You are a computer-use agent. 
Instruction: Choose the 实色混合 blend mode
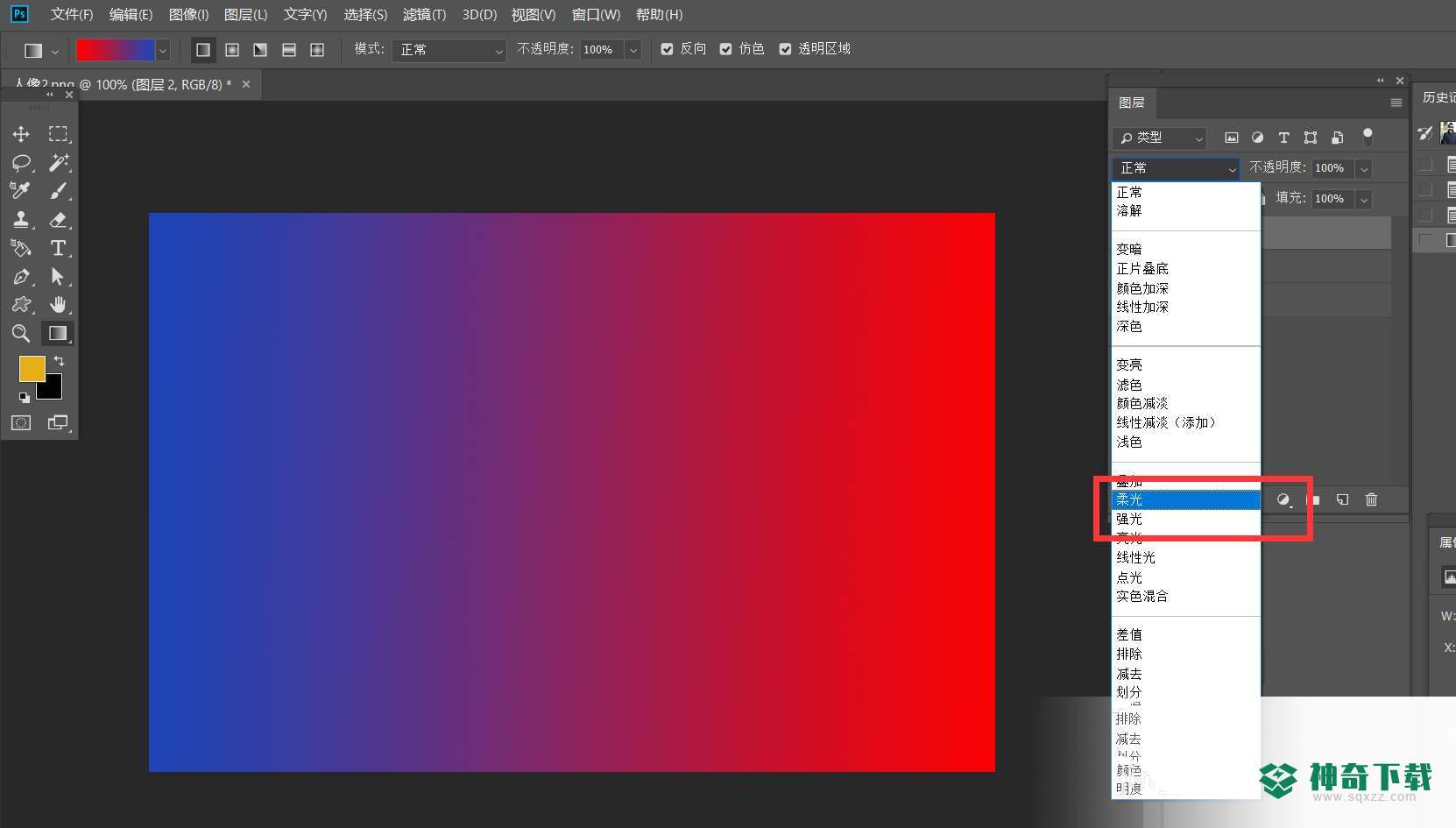1186,596
